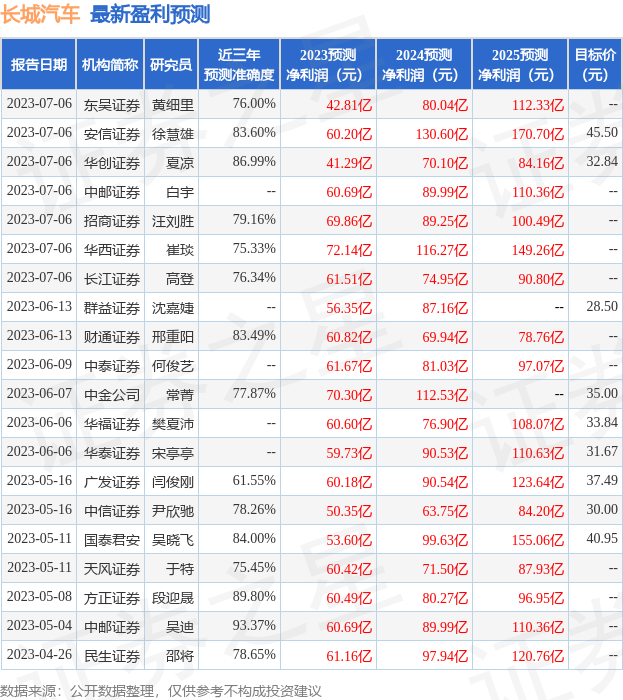Screen dimensions: 623x700
Task: Click 2025 profit 112.33亿
Action: (538, 105)
